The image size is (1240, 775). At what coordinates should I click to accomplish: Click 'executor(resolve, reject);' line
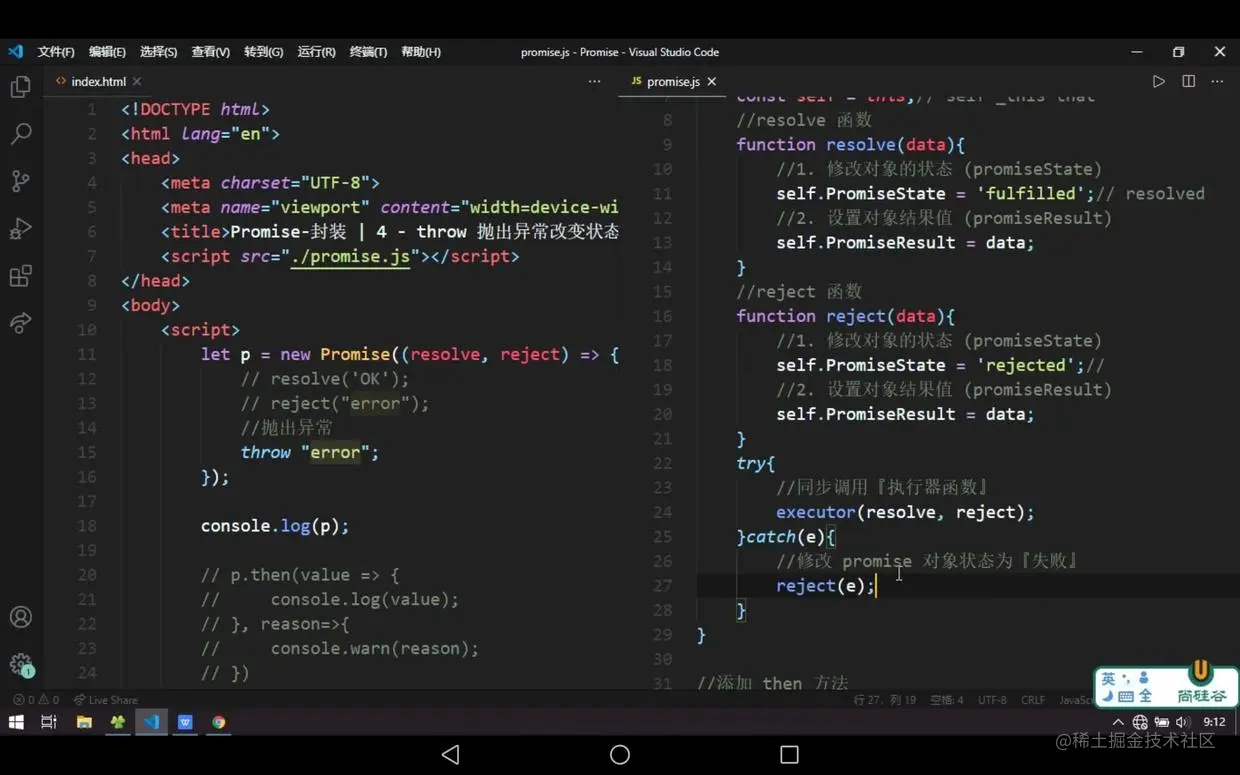pyautogui.click(x=905, y=512)
